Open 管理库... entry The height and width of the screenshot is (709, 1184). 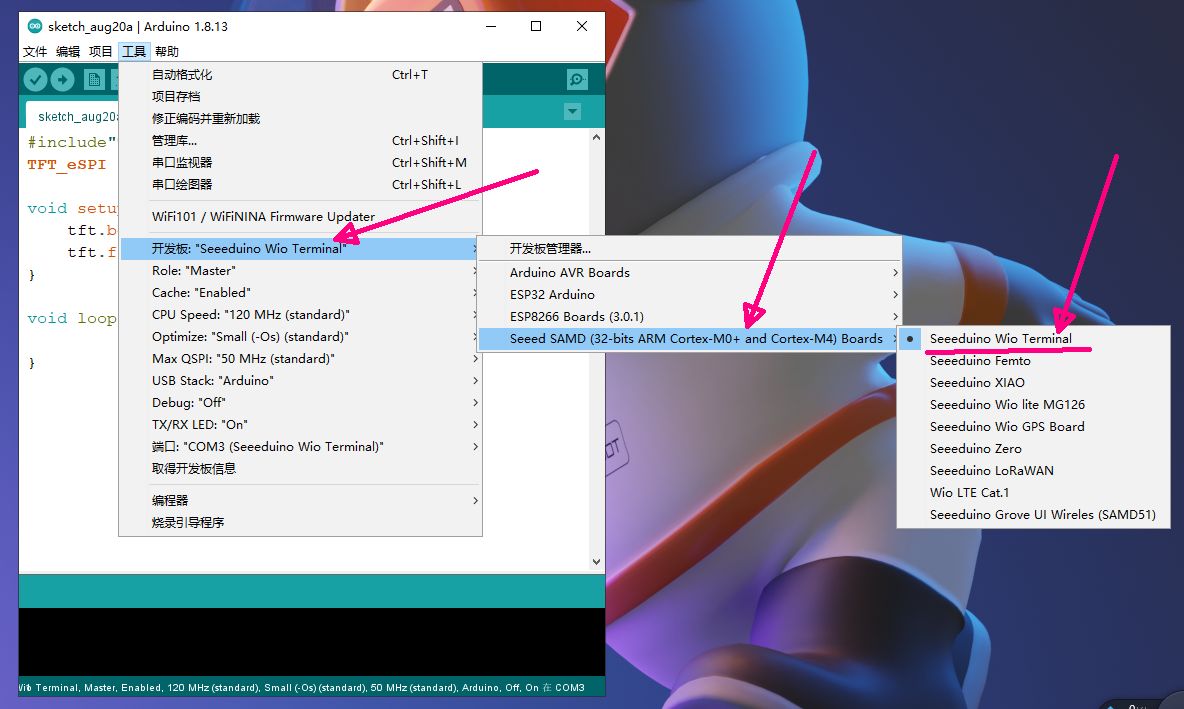pyautogui.click(x=301, y=140)
